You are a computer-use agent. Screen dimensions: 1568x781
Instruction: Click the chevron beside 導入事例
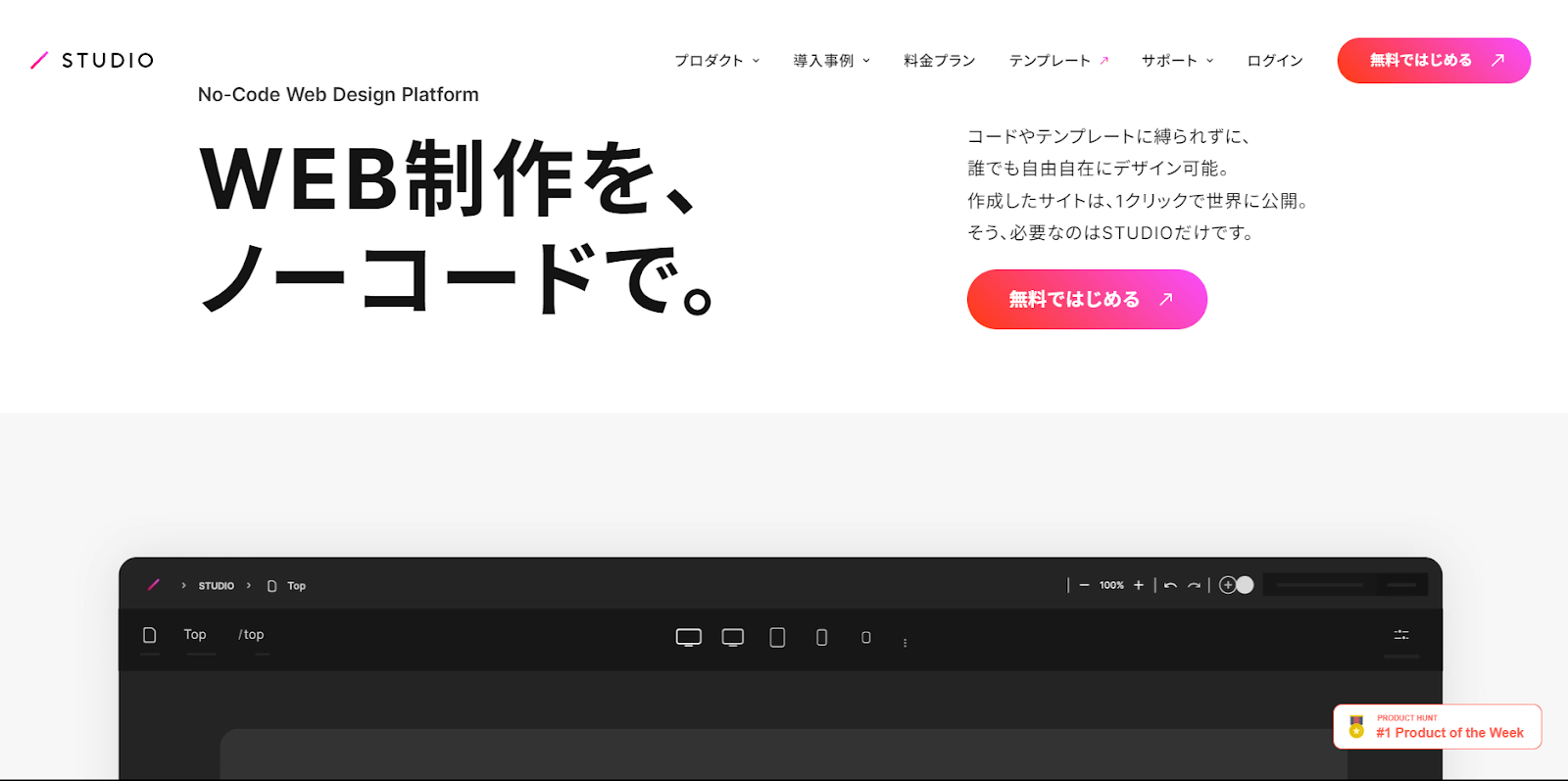coord(866,61)
